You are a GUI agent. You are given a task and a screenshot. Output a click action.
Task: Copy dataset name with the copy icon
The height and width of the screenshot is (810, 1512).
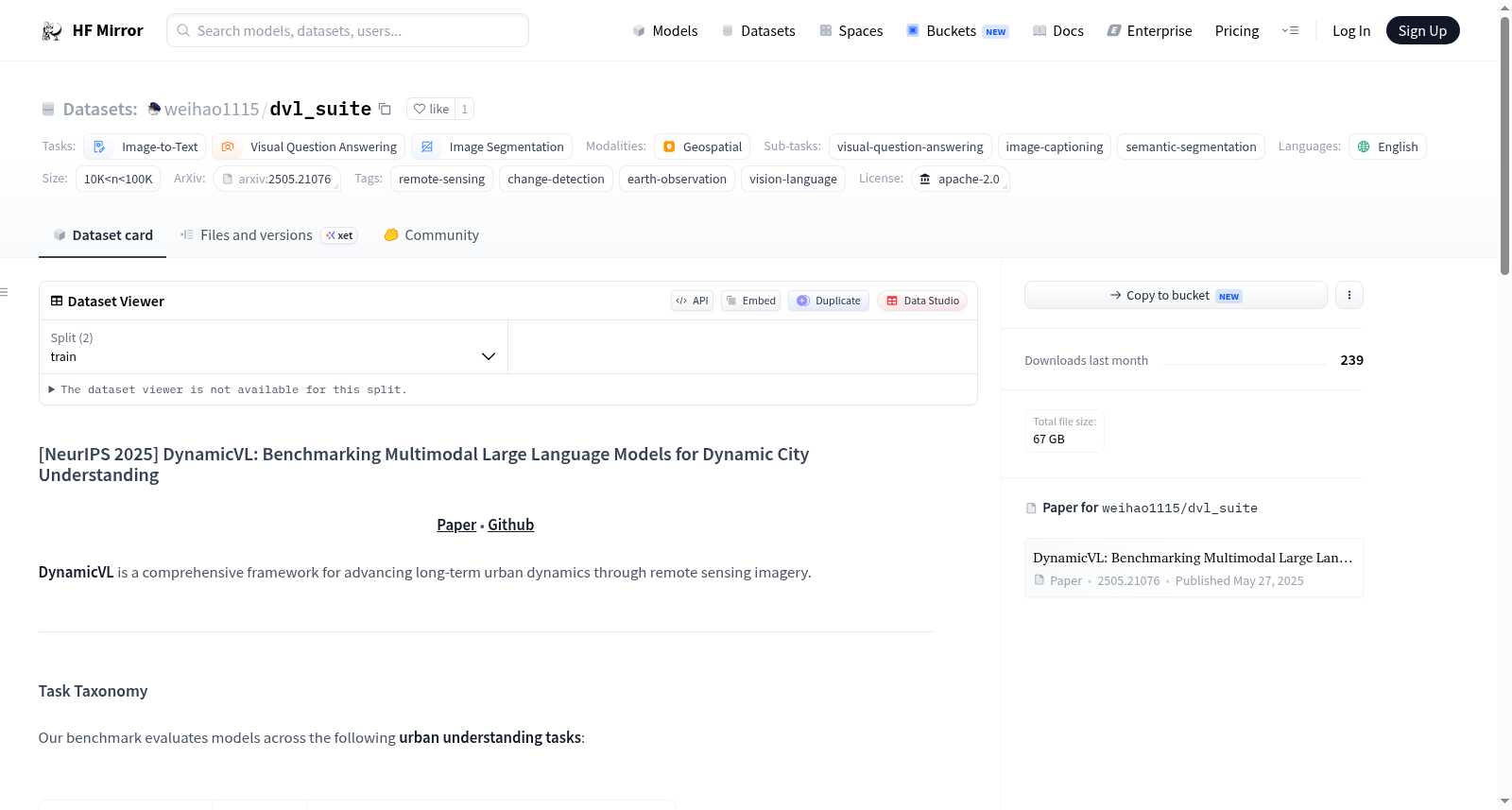(x=385, y=109)
